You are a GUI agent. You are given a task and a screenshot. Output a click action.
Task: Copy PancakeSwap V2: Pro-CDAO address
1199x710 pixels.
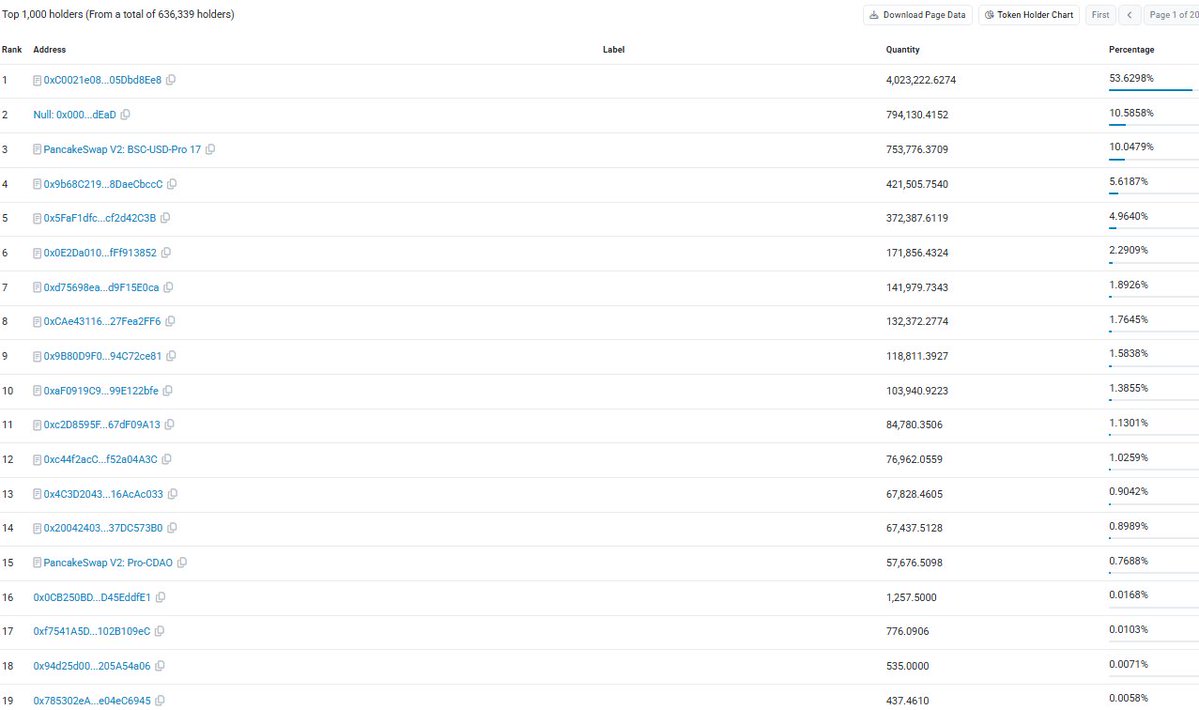point(182,562)
